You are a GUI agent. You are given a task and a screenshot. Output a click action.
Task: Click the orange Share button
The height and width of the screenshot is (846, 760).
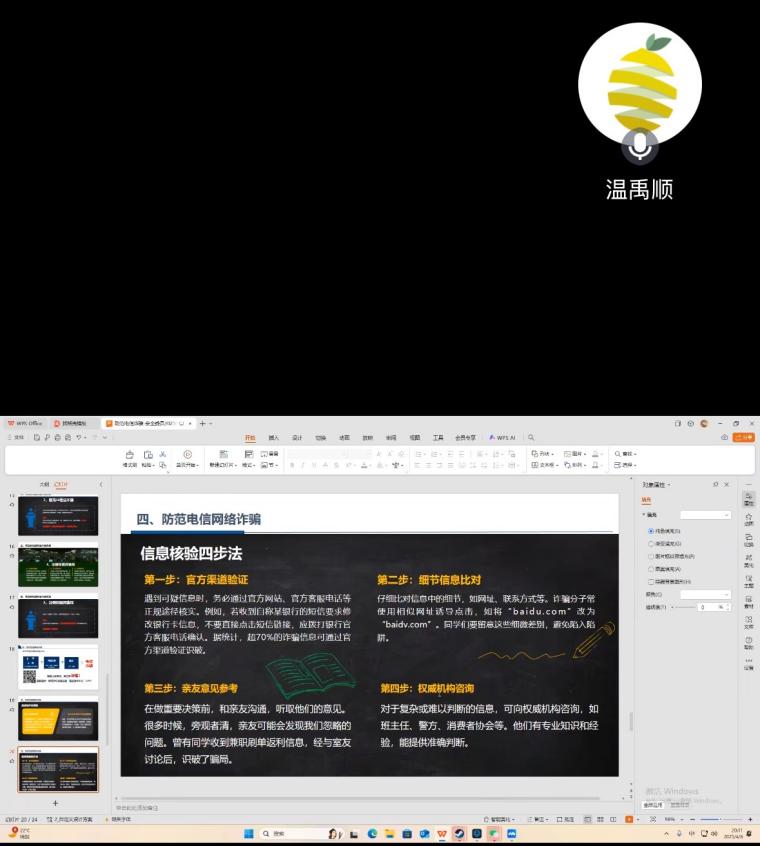(744, 437)
